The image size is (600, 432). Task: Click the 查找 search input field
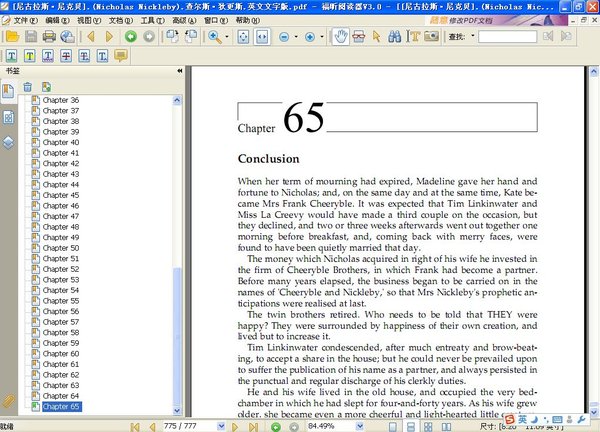click(x=507, y=37)
